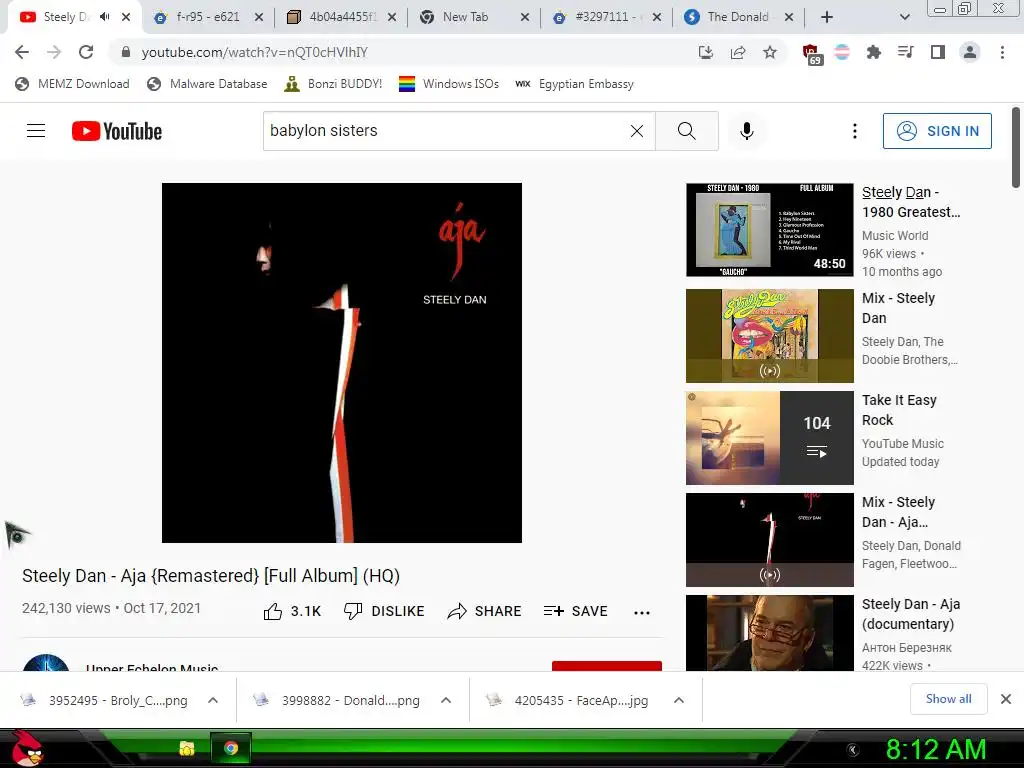The image size is (1024, 768).
Task: Click the search magnifier button
Action: 686,131
